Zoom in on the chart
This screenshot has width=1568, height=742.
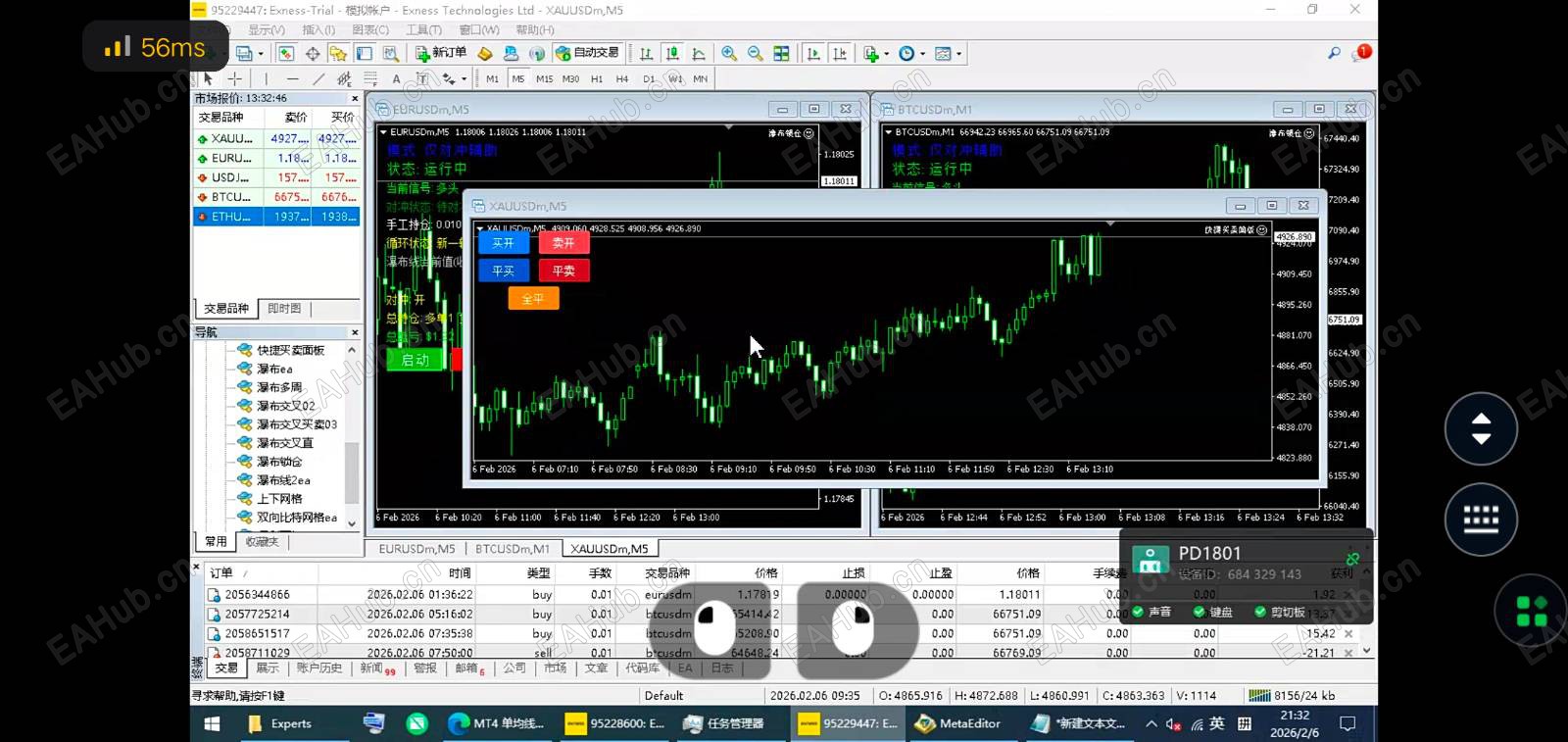point(729,53)
